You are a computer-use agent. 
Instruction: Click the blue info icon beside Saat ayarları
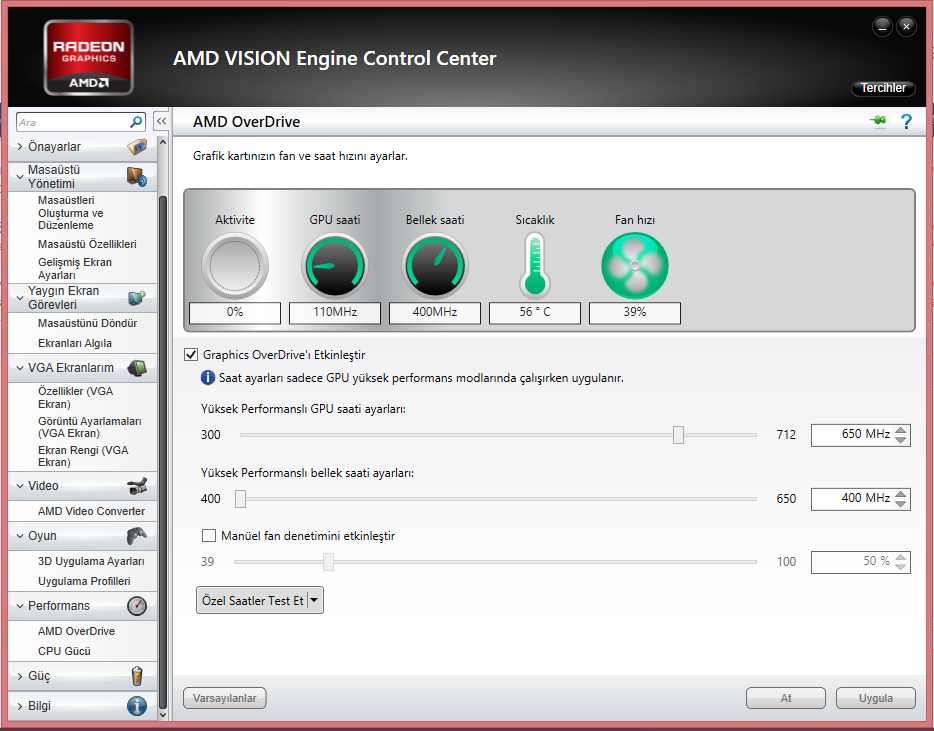pos(207,378)
